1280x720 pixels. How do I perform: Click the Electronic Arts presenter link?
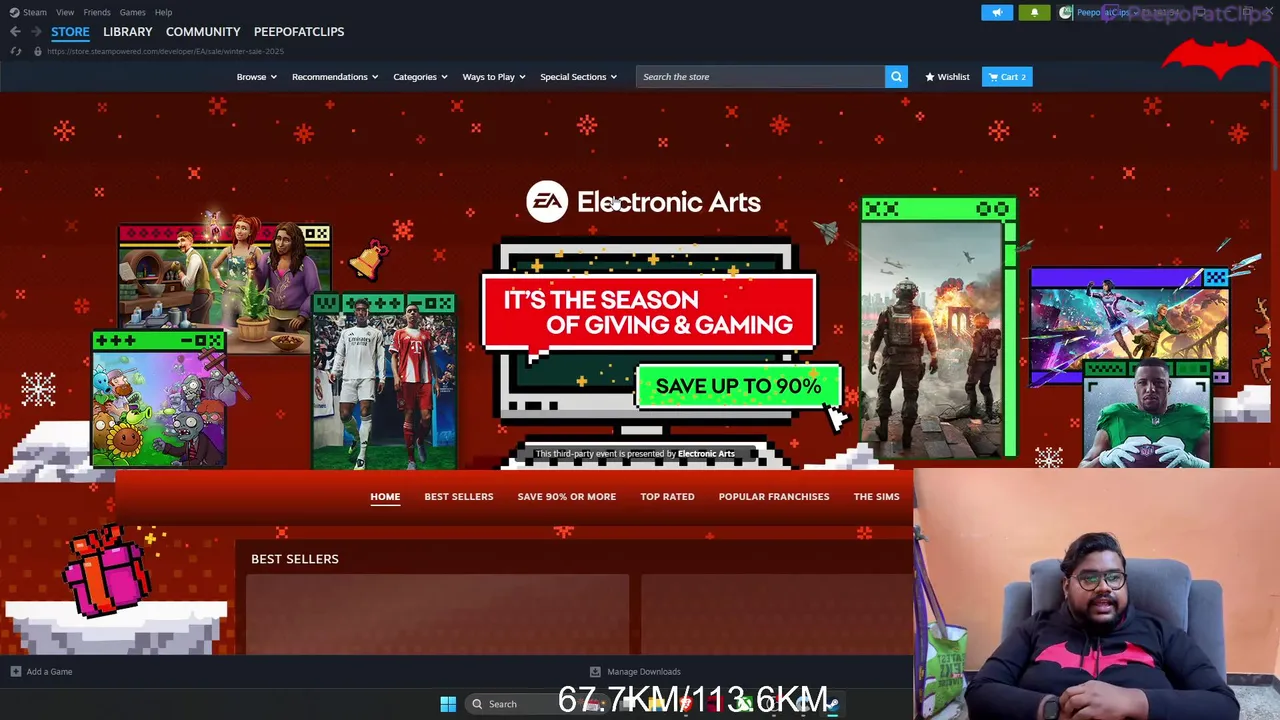(706, 454)
